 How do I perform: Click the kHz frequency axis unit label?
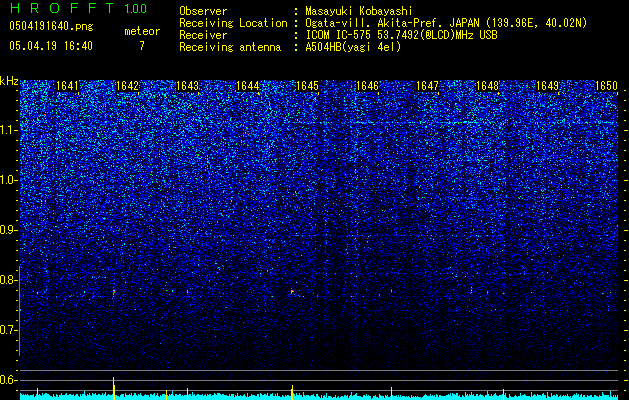9,81
